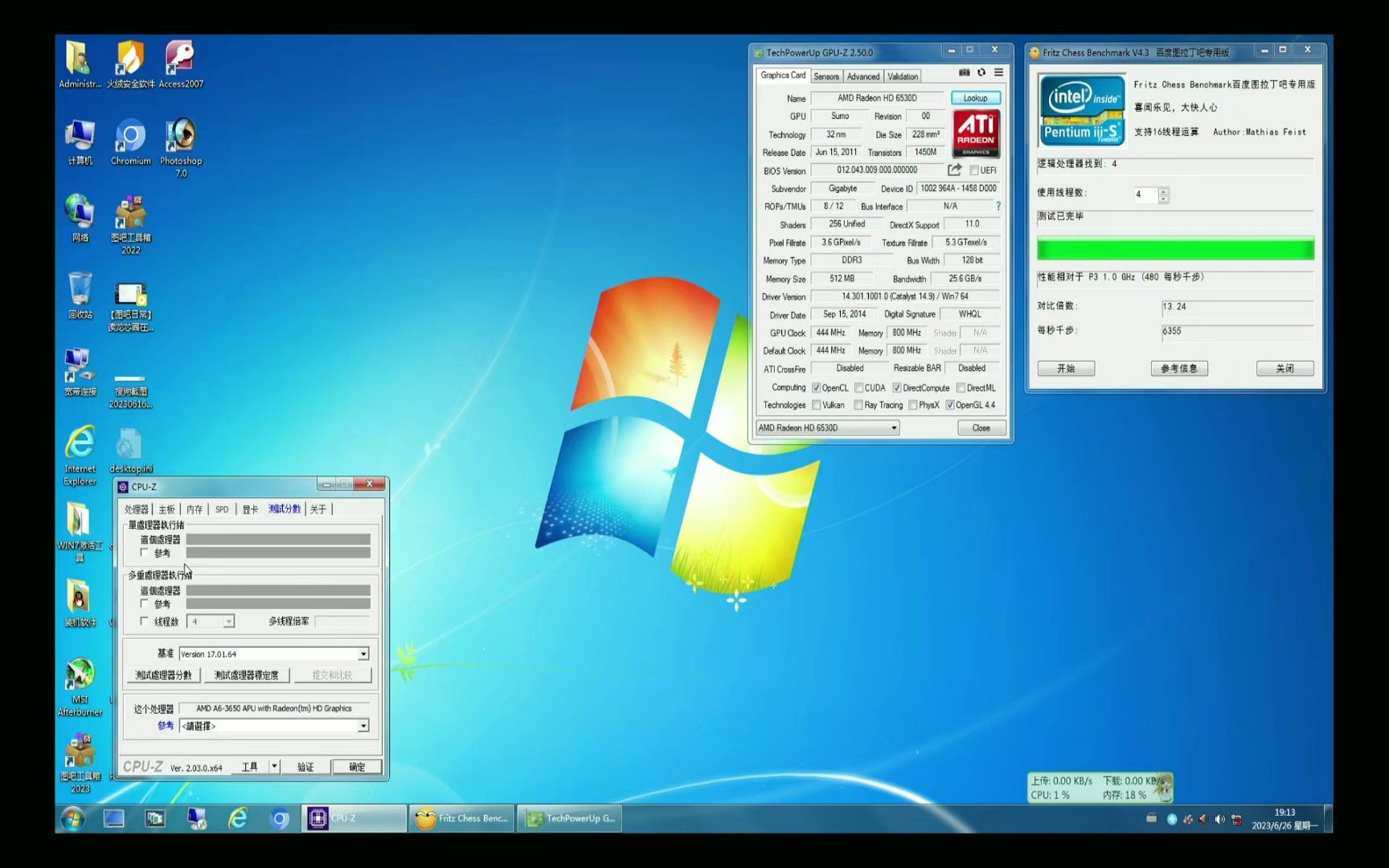Viewport: 1389px width, 868px height.
Task: Click the 参考信息 button in Fritz Chess
Action: coord(1179,368)
